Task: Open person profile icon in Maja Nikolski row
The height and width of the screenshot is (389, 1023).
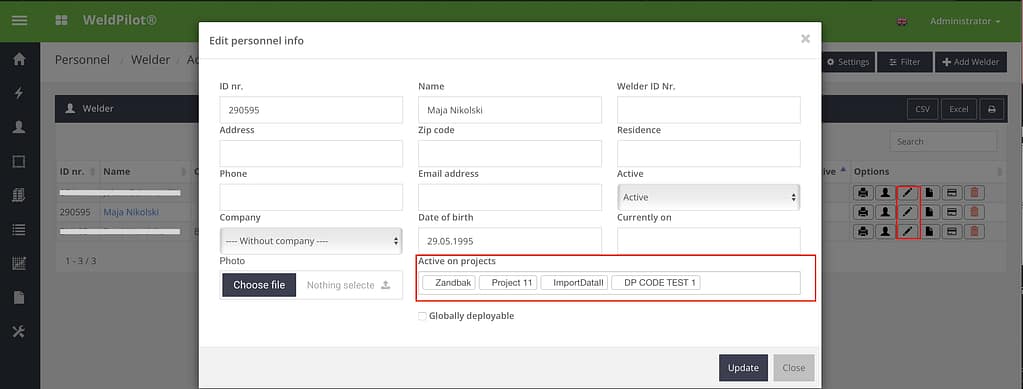Action: point(885,212)
